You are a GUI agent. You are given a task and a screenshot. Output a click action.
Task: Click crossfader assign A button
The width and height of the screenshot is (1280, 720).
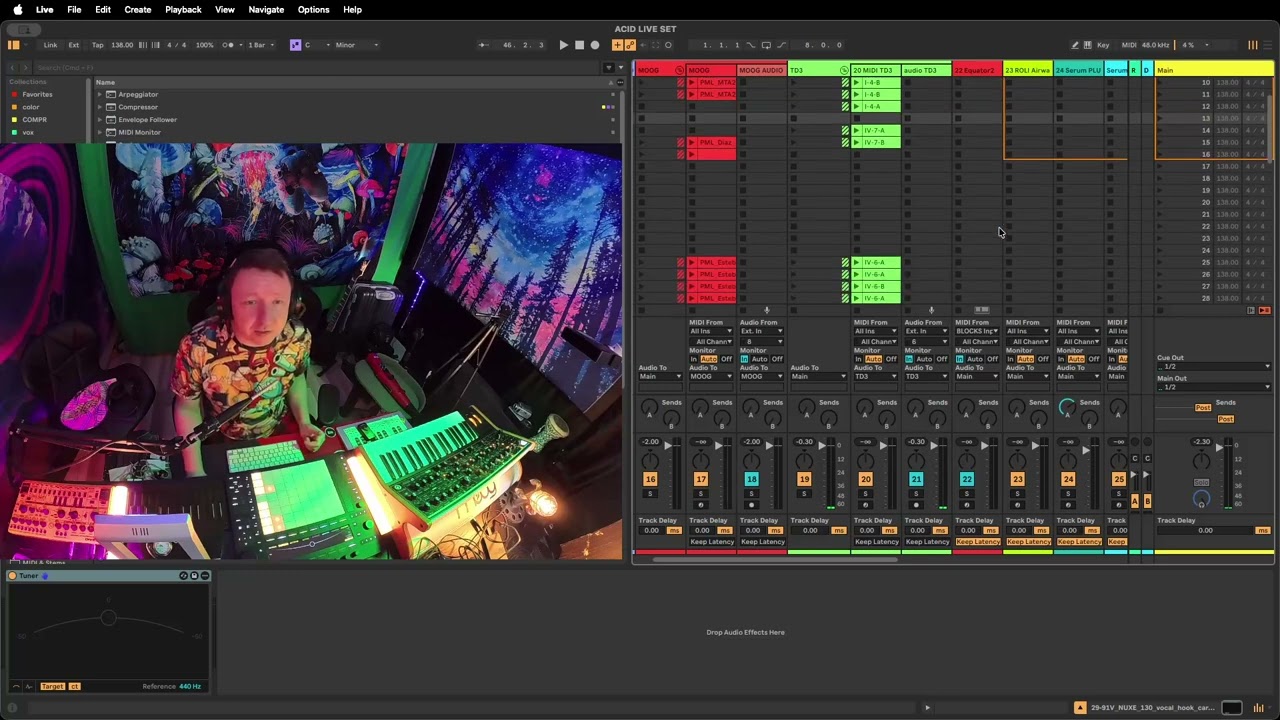point(1134,501)
